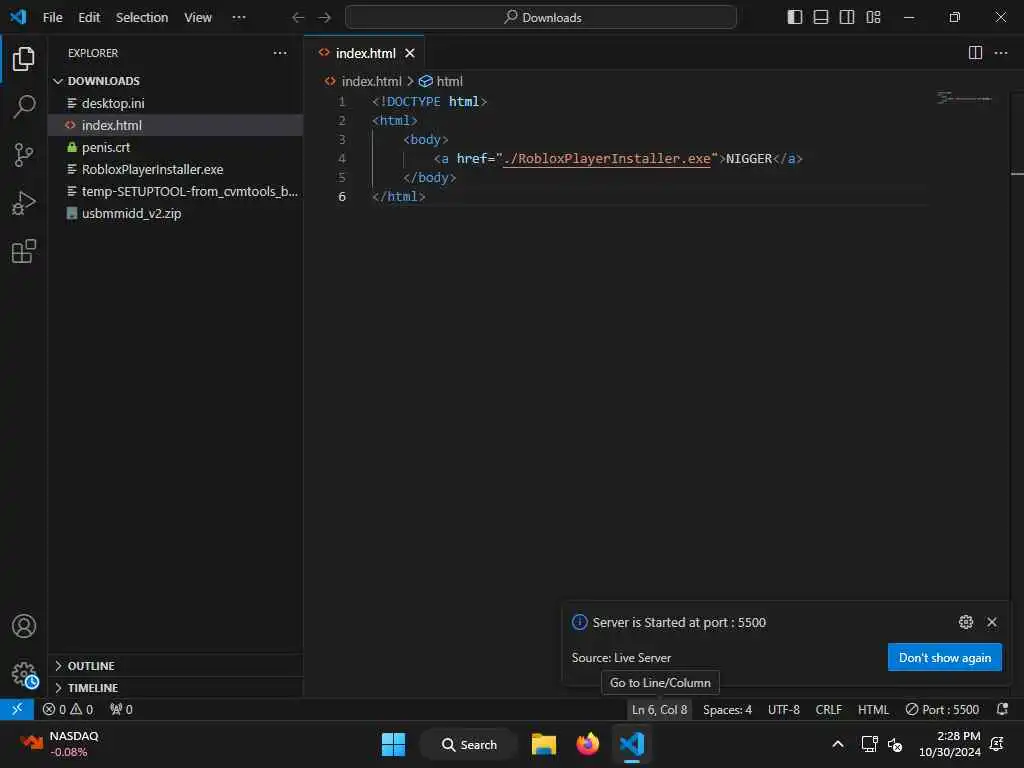Open the Edit menu

click(x=89, y=17)
